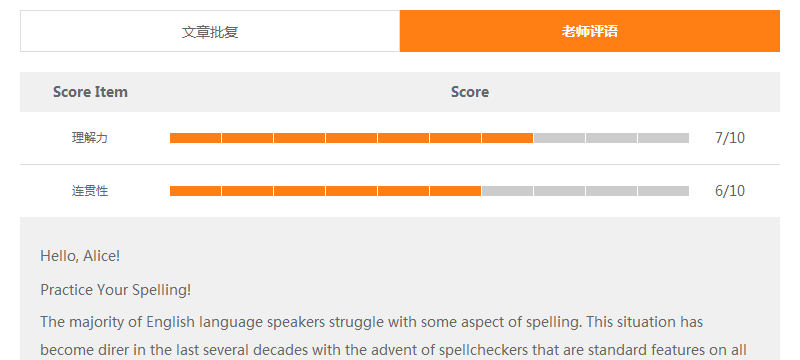The width and height of the screenshot is (800, 360).
Task: Switch to the 文章批复 tab
Action: pos(210,31)
